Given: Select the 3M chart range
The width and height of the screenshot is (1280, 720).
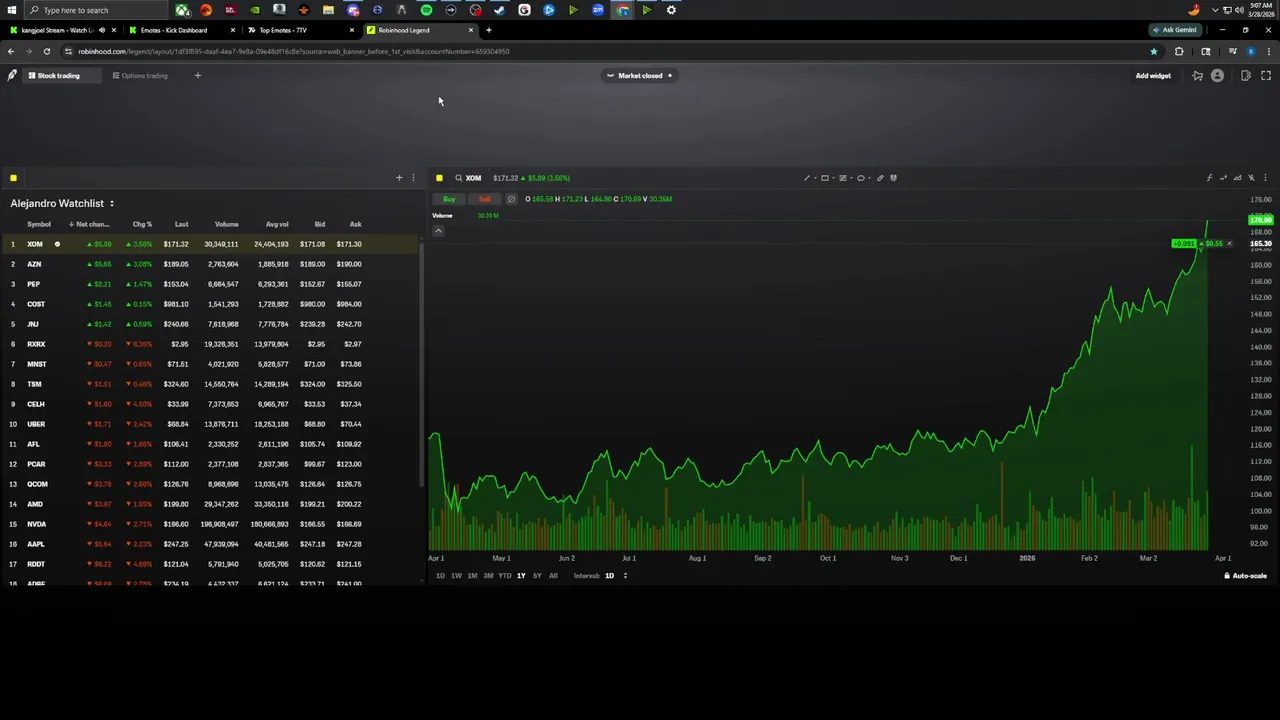Looking at the screenshot, I should pos(488,576).
